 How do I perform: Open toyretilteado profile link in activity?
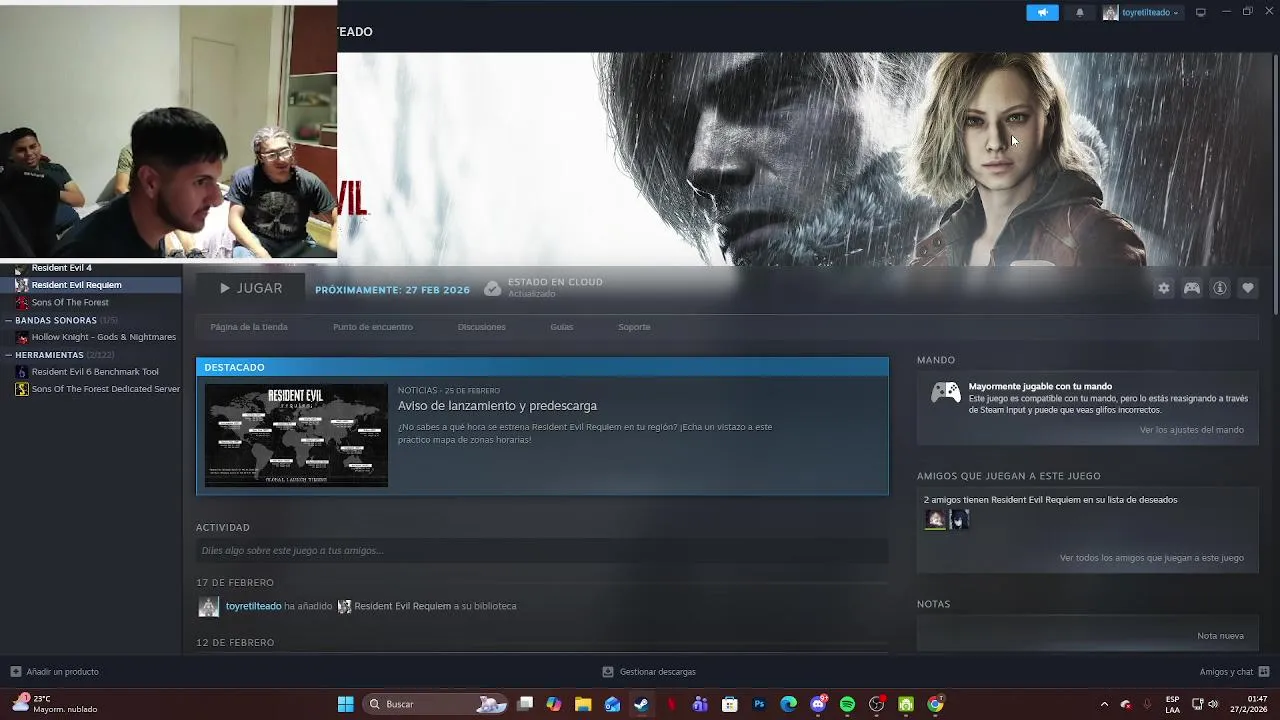point(253,606)
